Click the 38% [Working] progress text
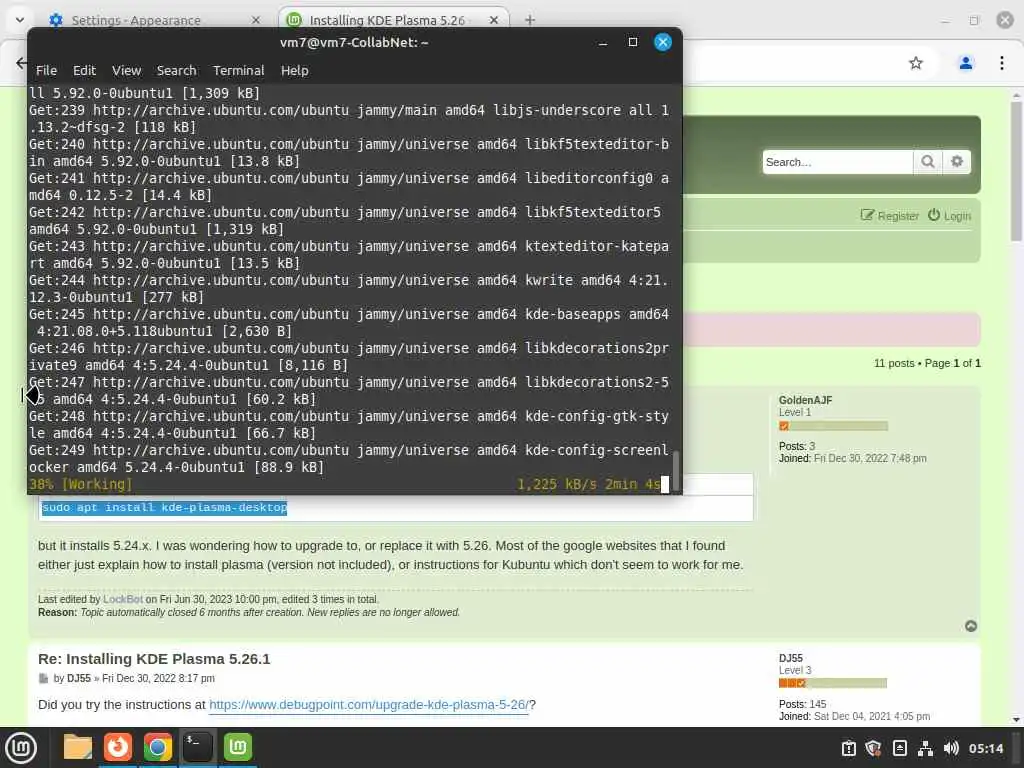 [x=80, y=484]
